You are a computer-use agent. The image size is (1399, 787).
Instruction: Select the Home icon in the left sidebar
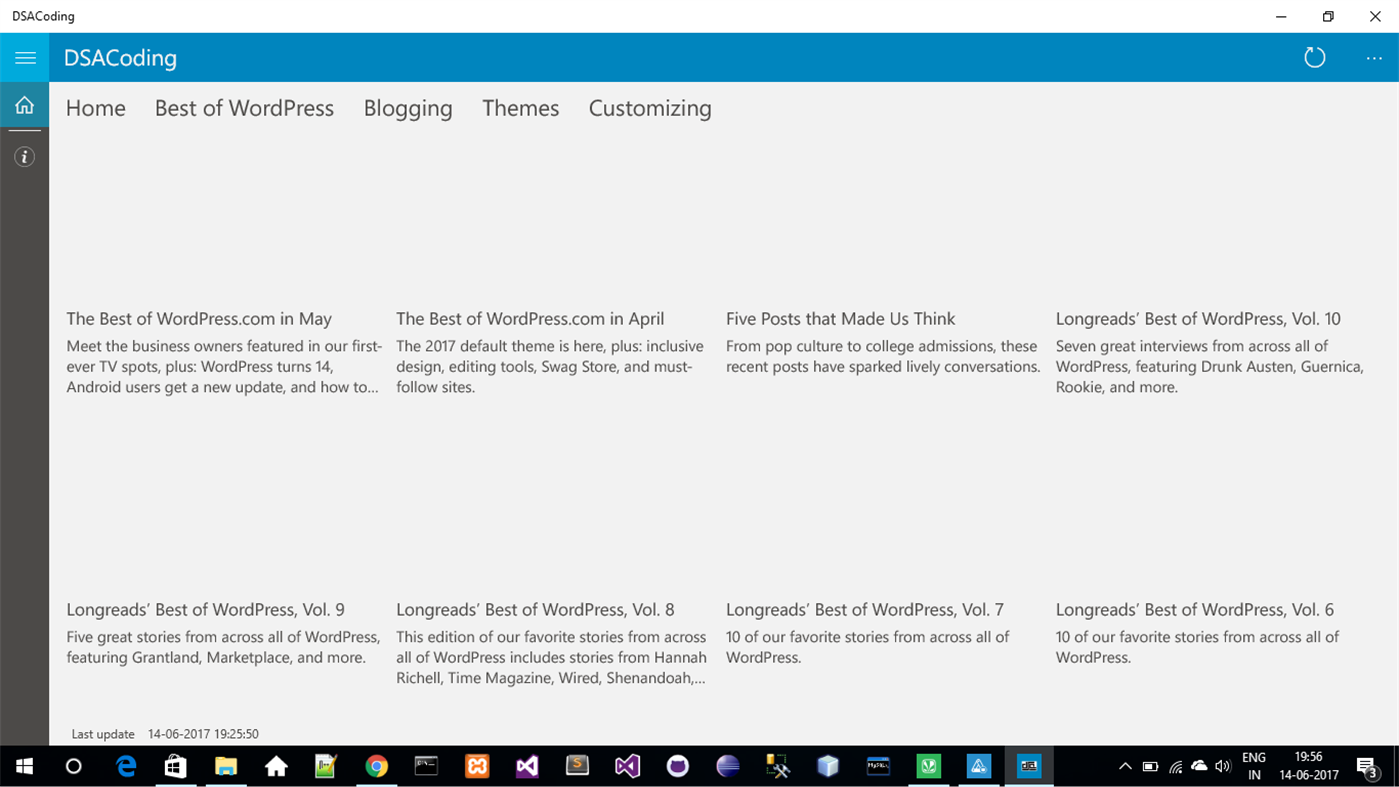pyautogui.click(x=24, y=104)
